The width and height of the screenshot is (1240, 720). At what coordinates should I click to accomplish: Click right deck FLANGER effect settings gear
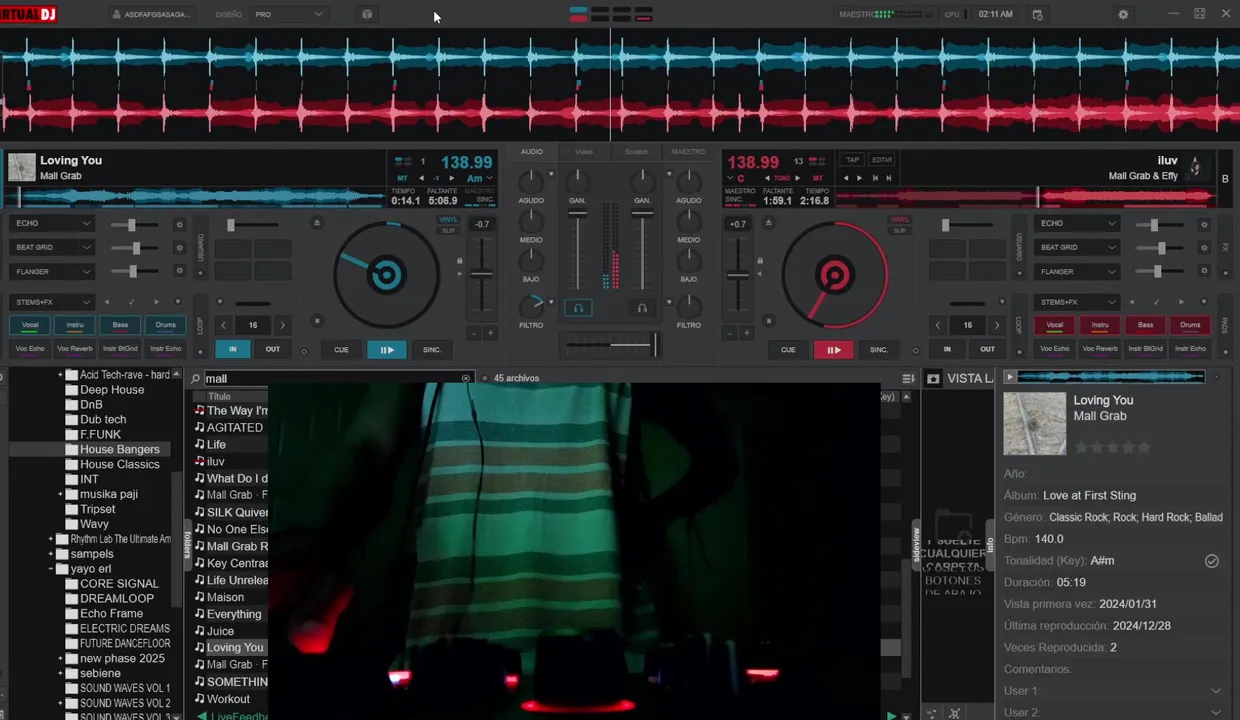point(1204,271)
